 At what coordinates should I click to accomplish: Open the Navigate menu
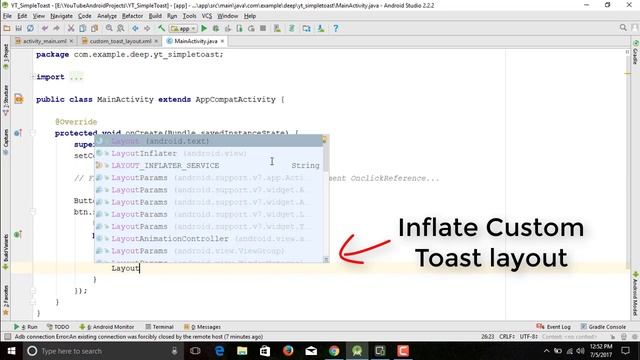pyautogui.click(x=61, y=16)
